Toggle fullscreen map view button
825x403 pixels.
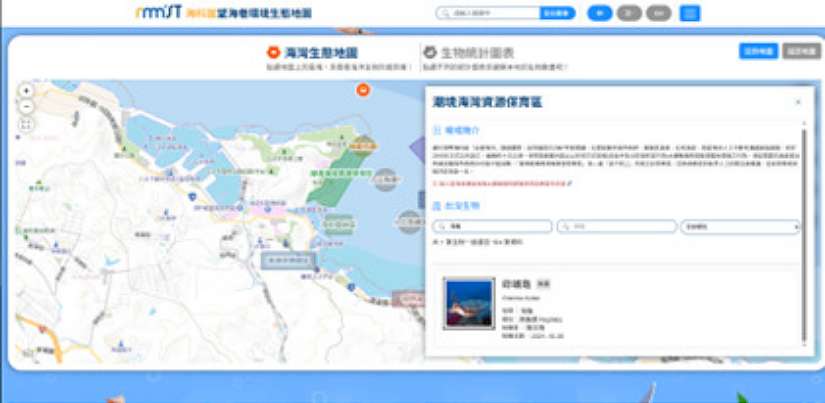[x=26, y=124]
